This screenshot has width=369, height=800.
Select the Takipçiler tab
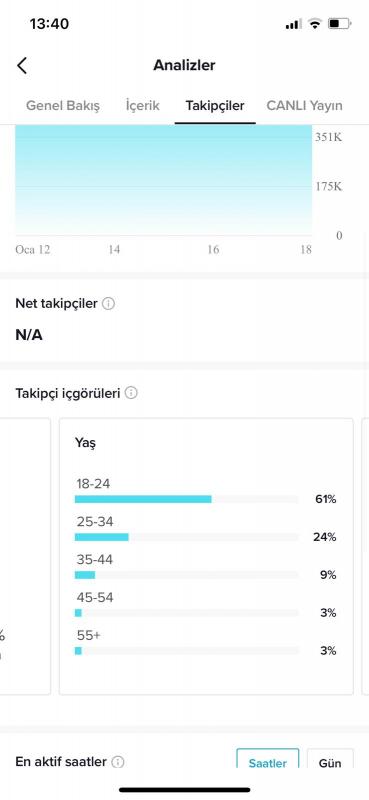click(x=215, y=106)
